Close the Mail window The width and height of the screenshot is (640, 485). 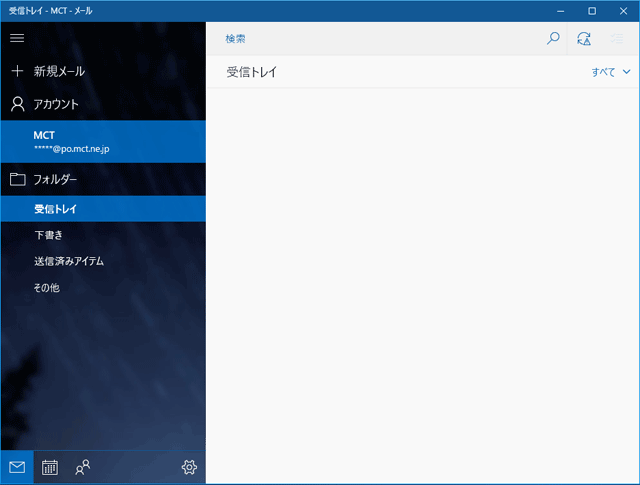tap(623, 11)
